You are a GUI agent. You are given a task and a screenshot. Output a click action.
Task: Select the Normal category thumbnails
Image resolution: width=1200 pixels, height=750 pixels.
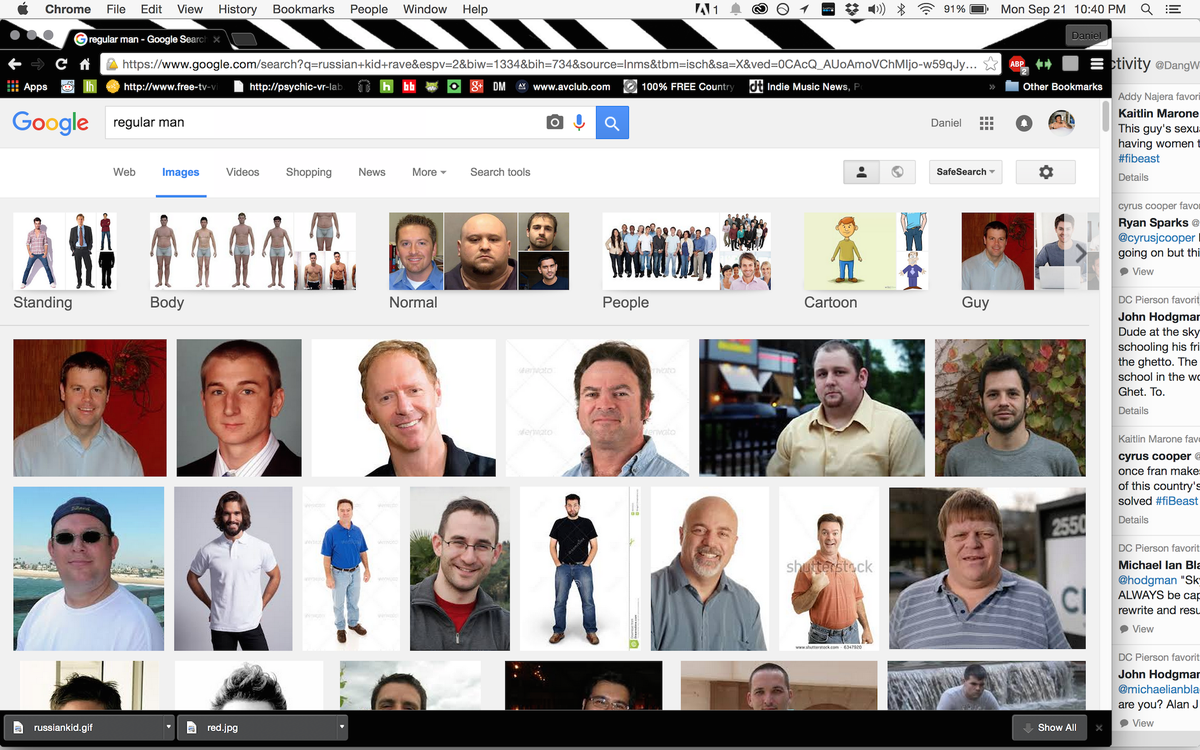[479, 251]
